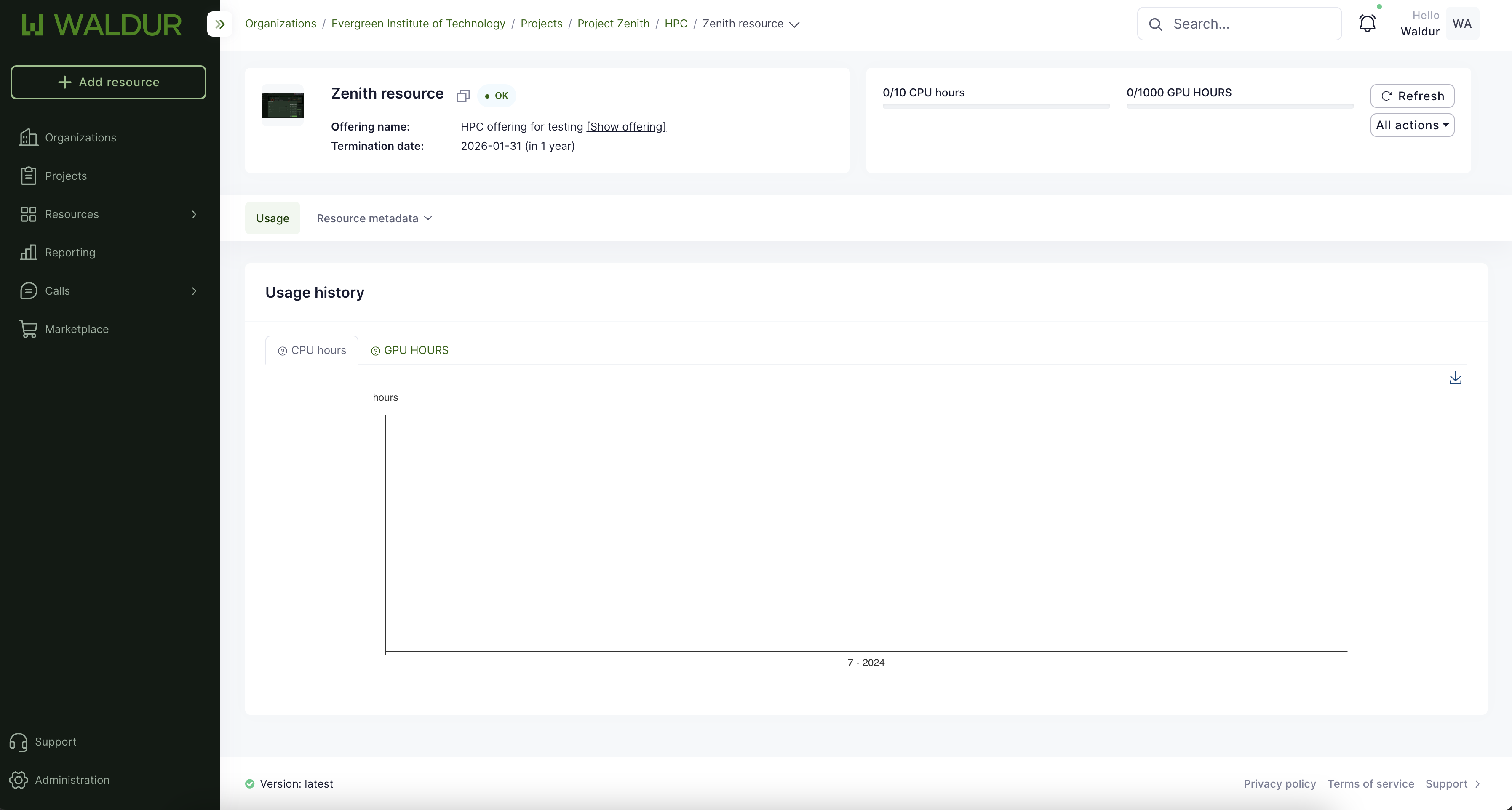Image resolution: width=1512 pixels, height=810 pixels.
Task: Select the CPU hours tab
Action: pos(312,350)
